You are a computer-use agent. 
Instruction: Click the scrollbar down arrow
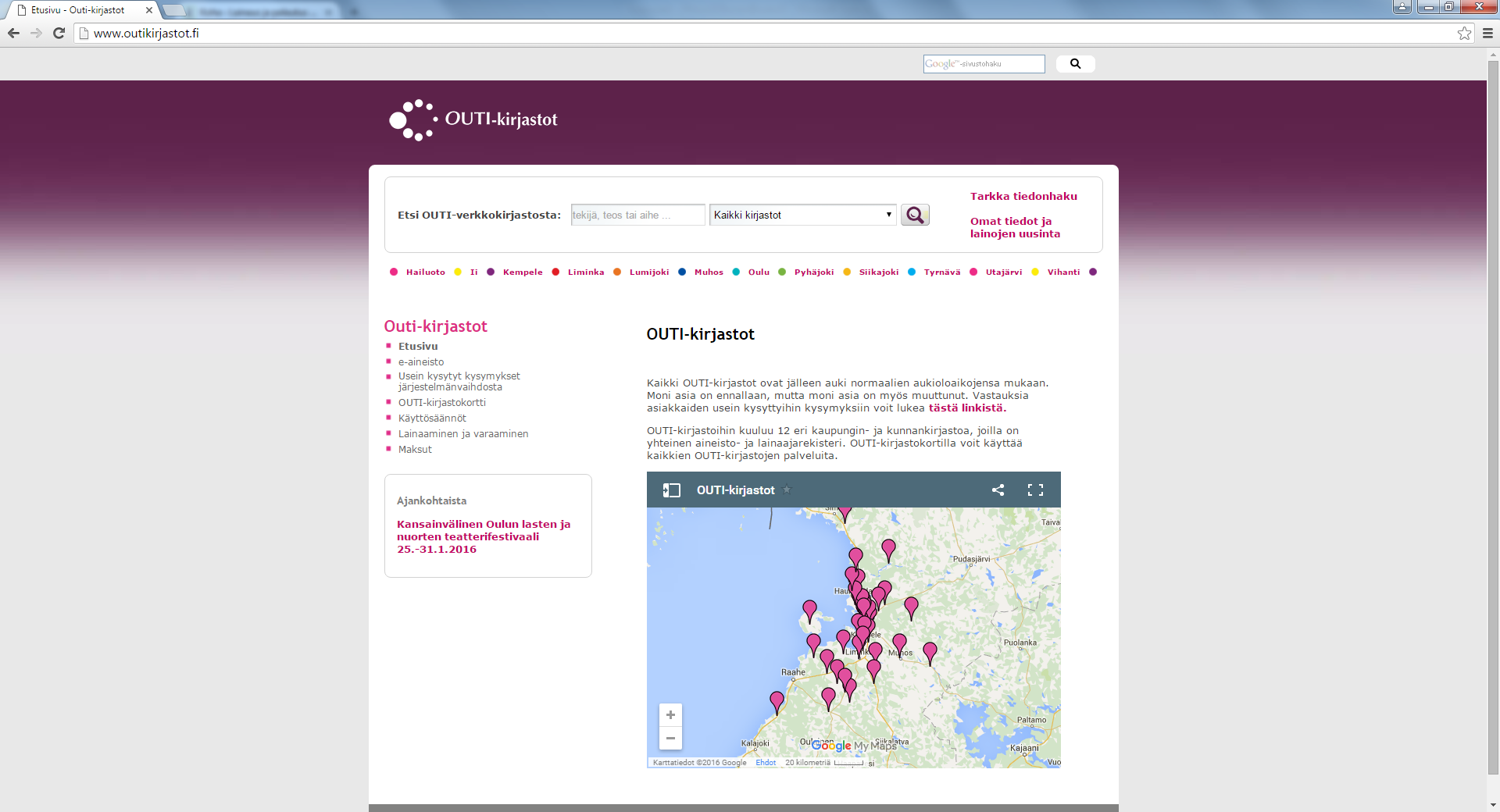pyautogui.click(x=1493, y=805)
